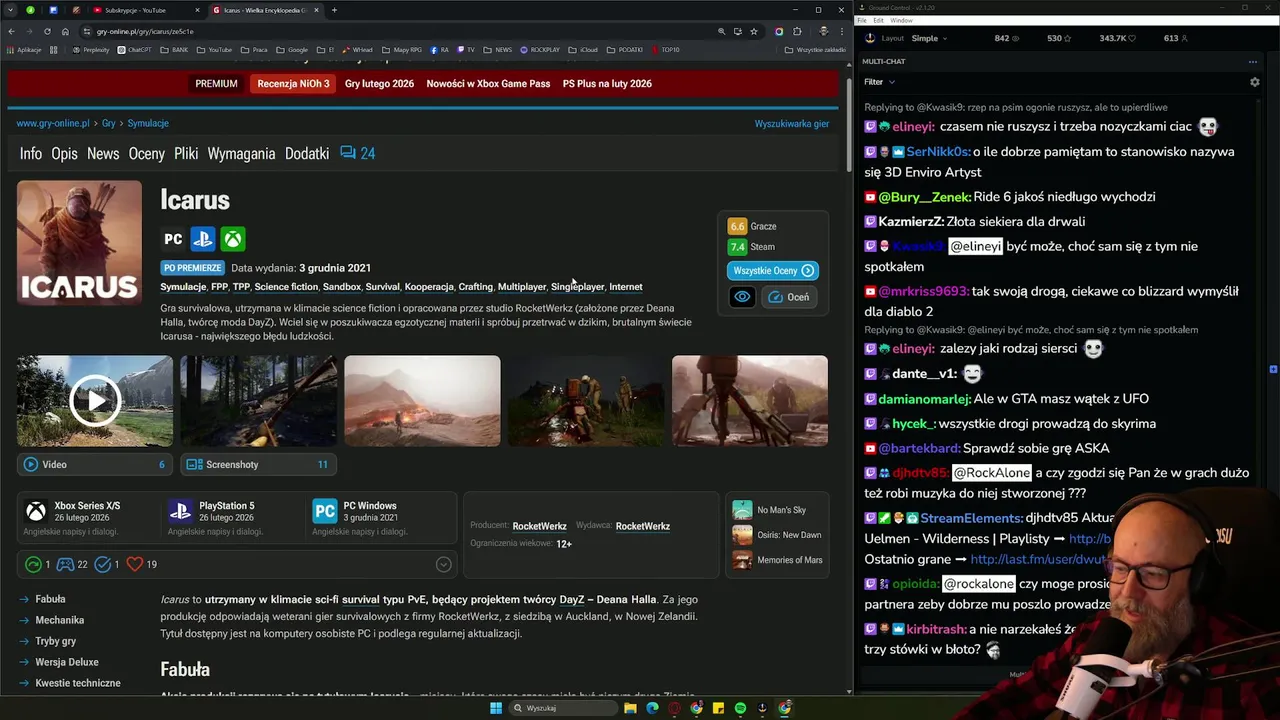Open Nowości w Xbox Game Pass link
This screenshot has width=1280, height=720.
(x=488, y=84)
